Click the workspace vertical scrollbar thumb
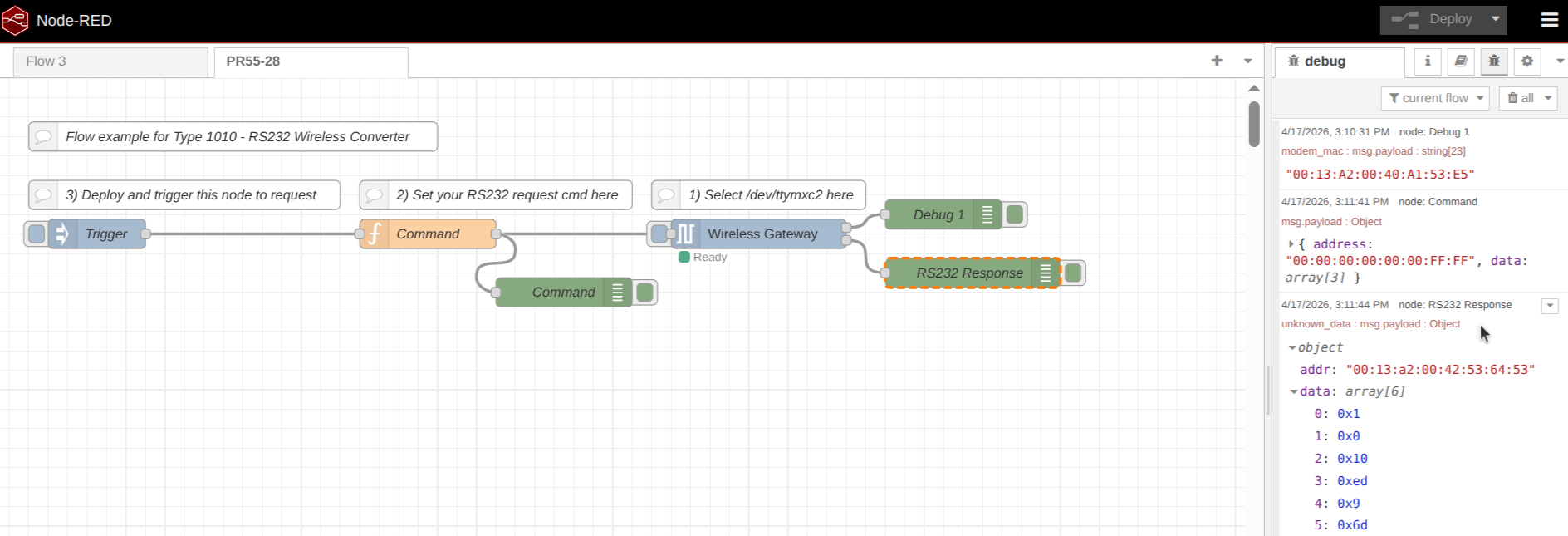The image size is (1568, 536). click(x=1254, y=125)
